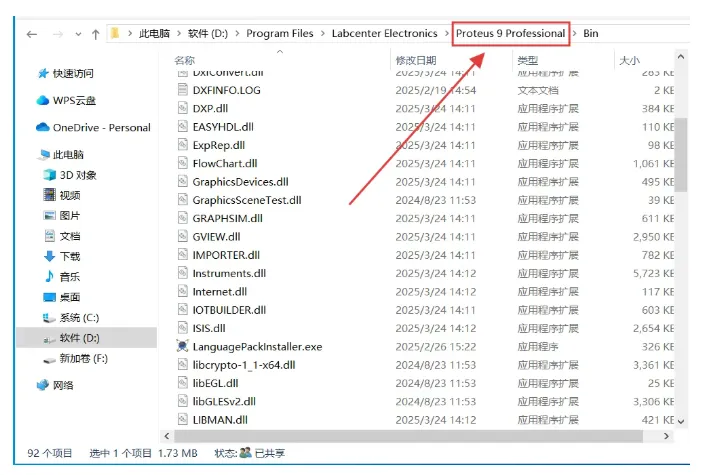Click the Back navigation arrow

coord(32,34)
